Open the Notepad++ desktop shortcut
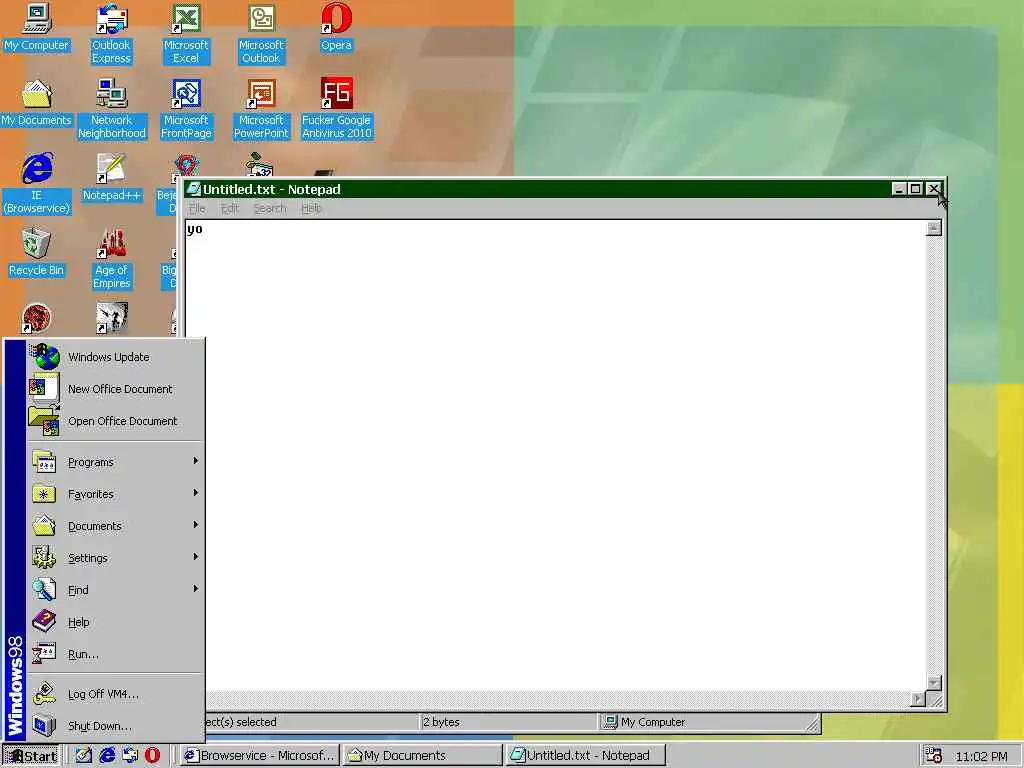Viewport: 1024px width, 768px height. 111,178
